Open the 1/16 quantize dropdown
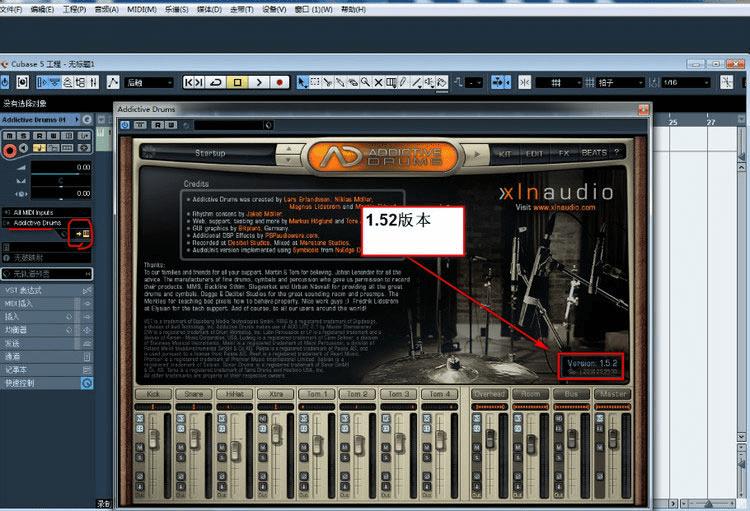The width and height of the screenshot is (750, 511). point(685,83)
